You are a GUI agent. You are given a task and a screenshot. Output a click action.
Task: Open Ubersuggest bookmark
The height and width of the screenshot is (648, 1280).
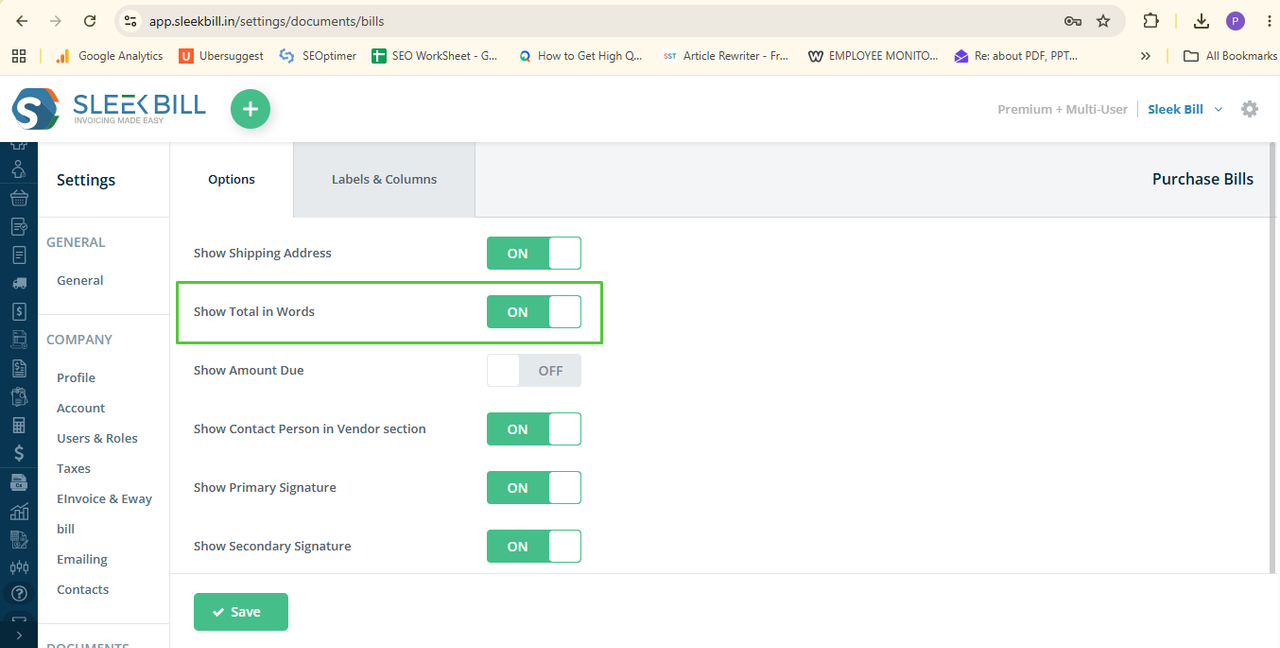pos(221,56)
